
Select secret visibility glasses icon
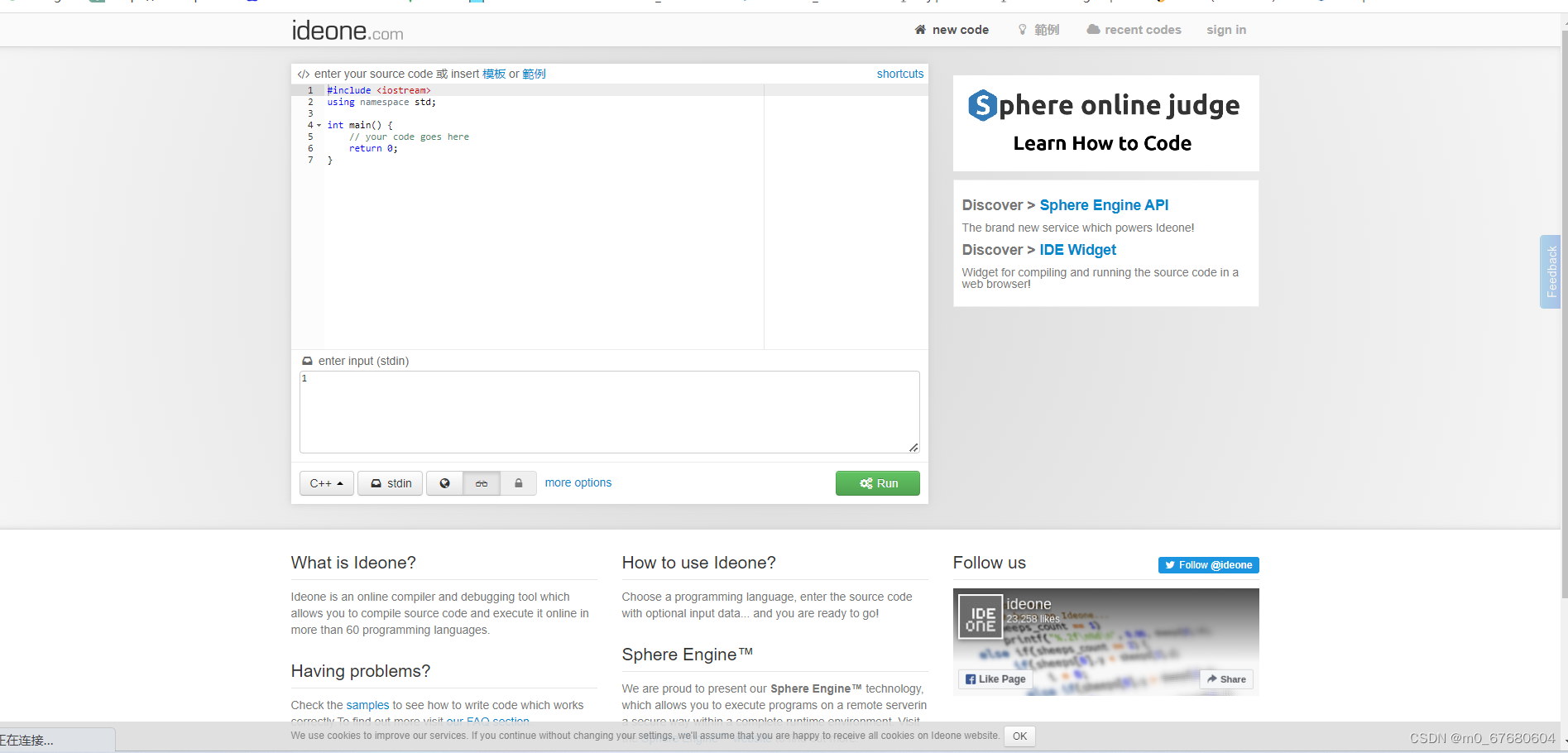[x=482, y=483]
